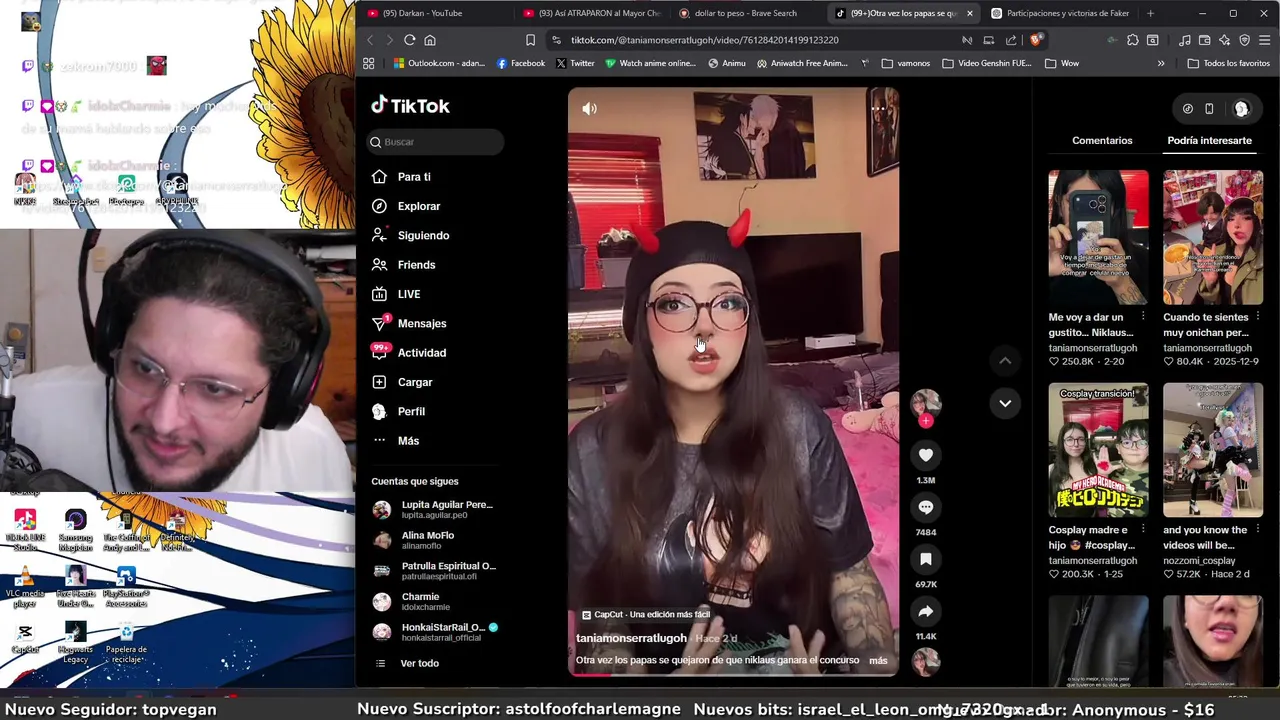
Task: Open the 'vamonos' bookmarks folder
Action: pyautogui.click(x=906, y=63)
